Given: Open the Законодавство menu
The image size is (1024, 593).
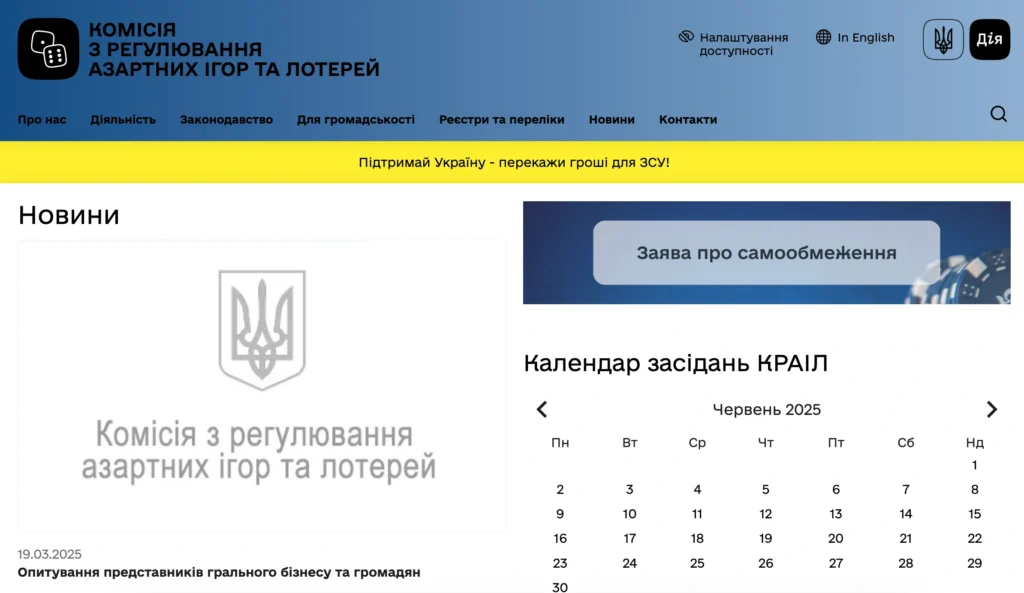Looking at the screenshot, I should coord(227,120).
